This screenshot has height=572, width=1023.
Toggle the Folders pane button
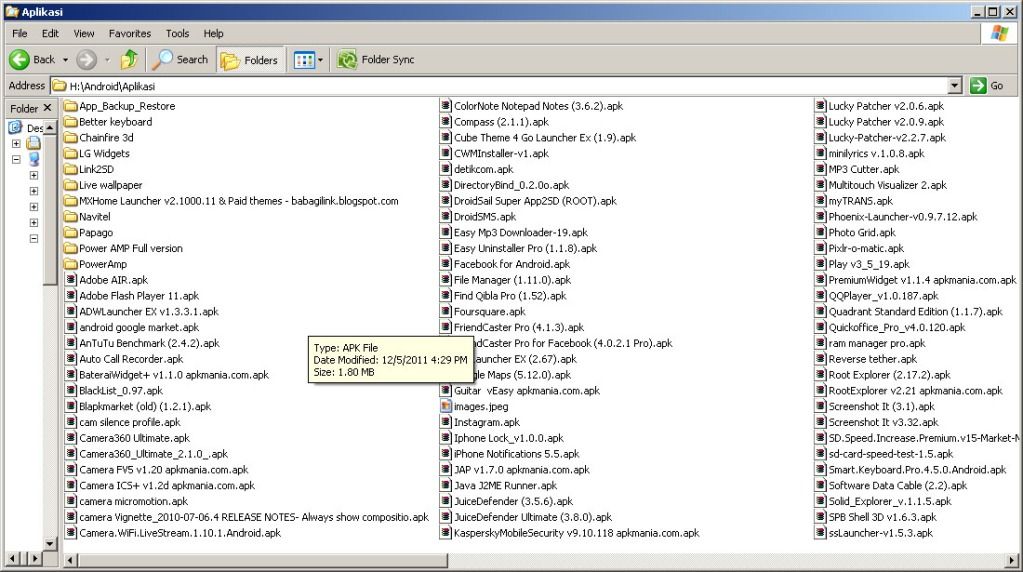[x=249, y=60]
